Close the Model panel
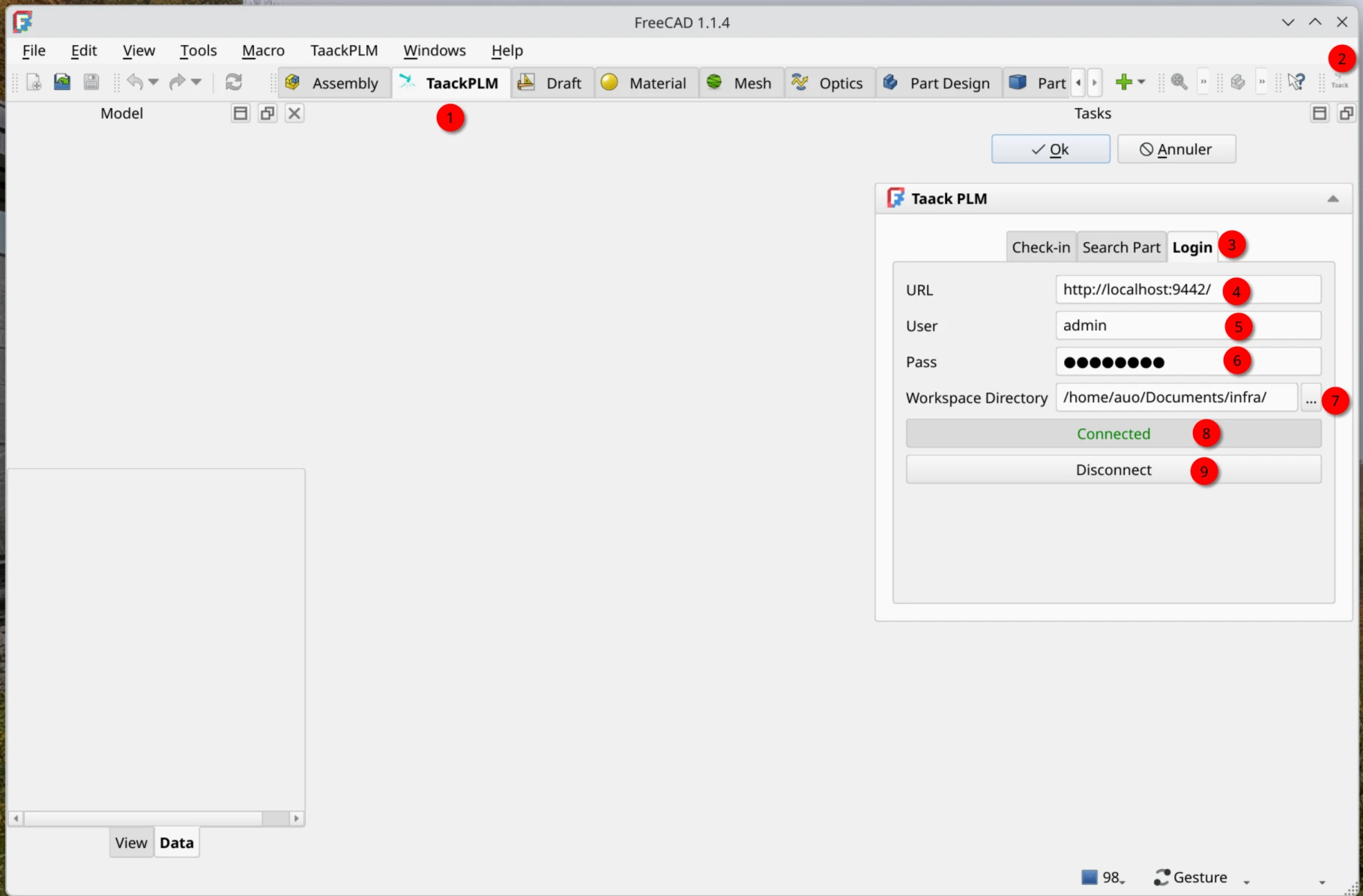Screen dimensions: 1363x896 pos(294,113)
